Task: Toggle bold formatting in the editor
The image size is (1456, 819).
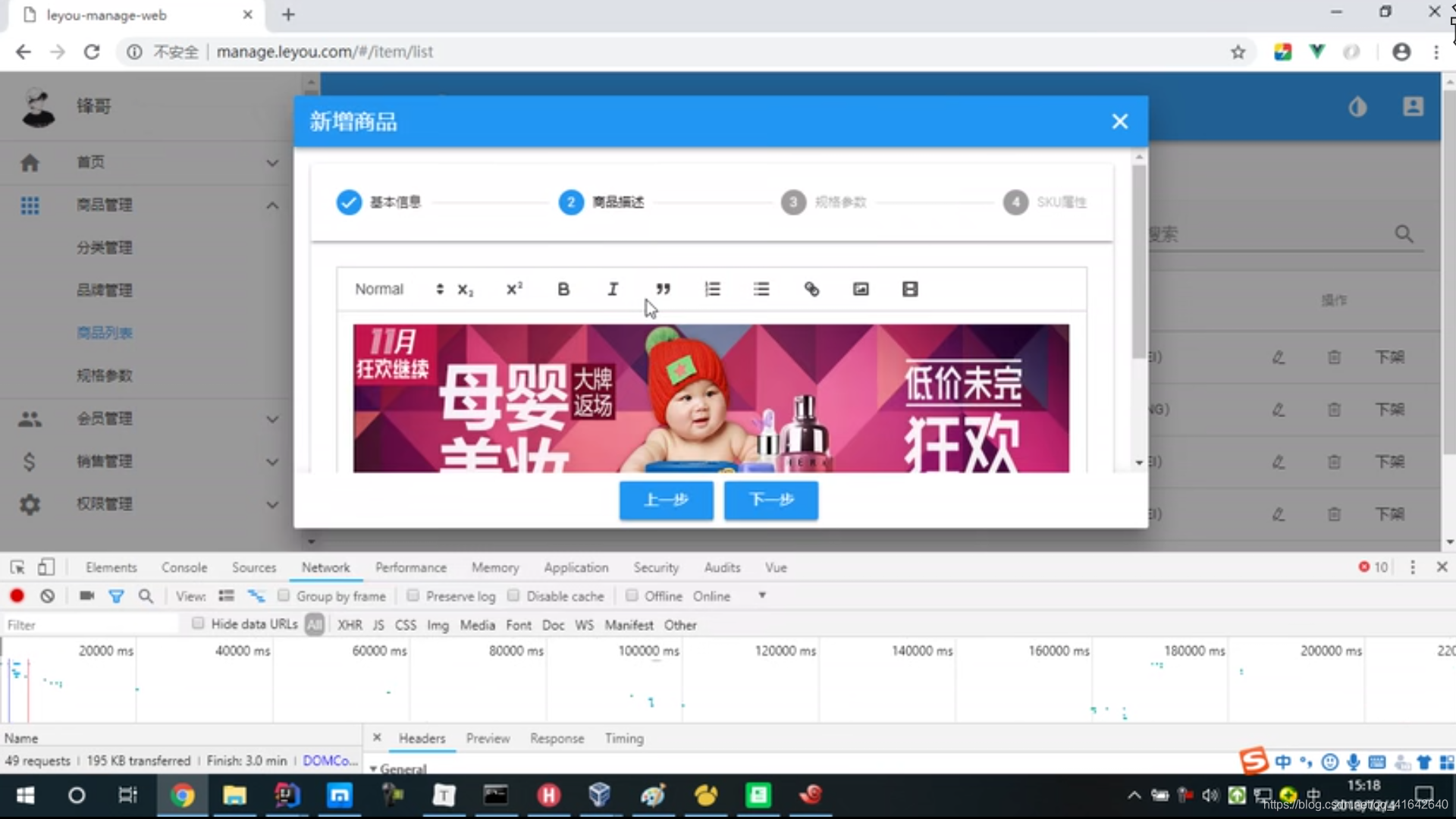Action: point(563,289)
